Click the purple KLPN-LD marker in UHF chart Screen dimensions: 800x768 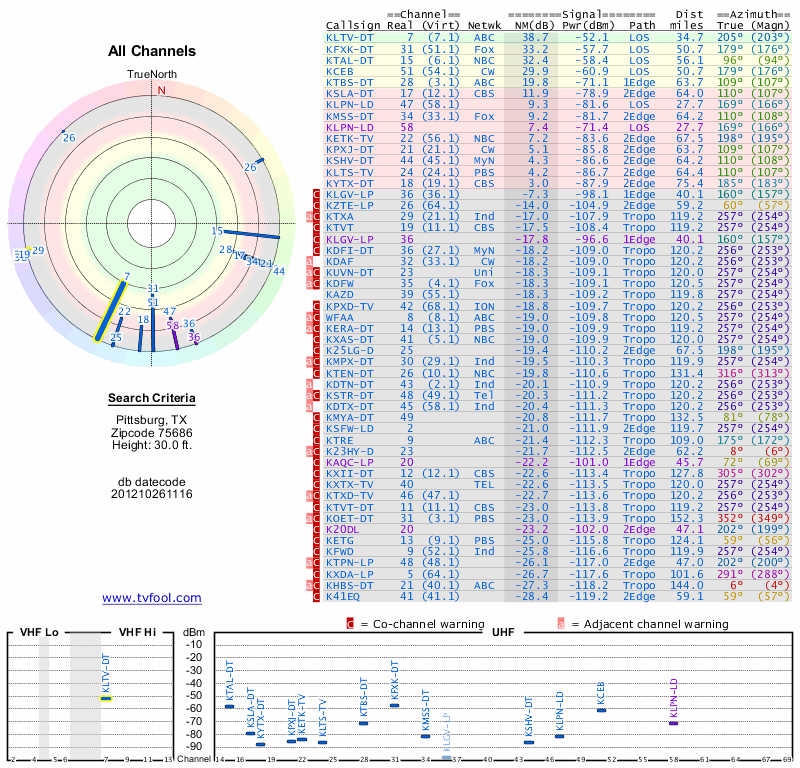pyautogui.click(x=673, y=723)
